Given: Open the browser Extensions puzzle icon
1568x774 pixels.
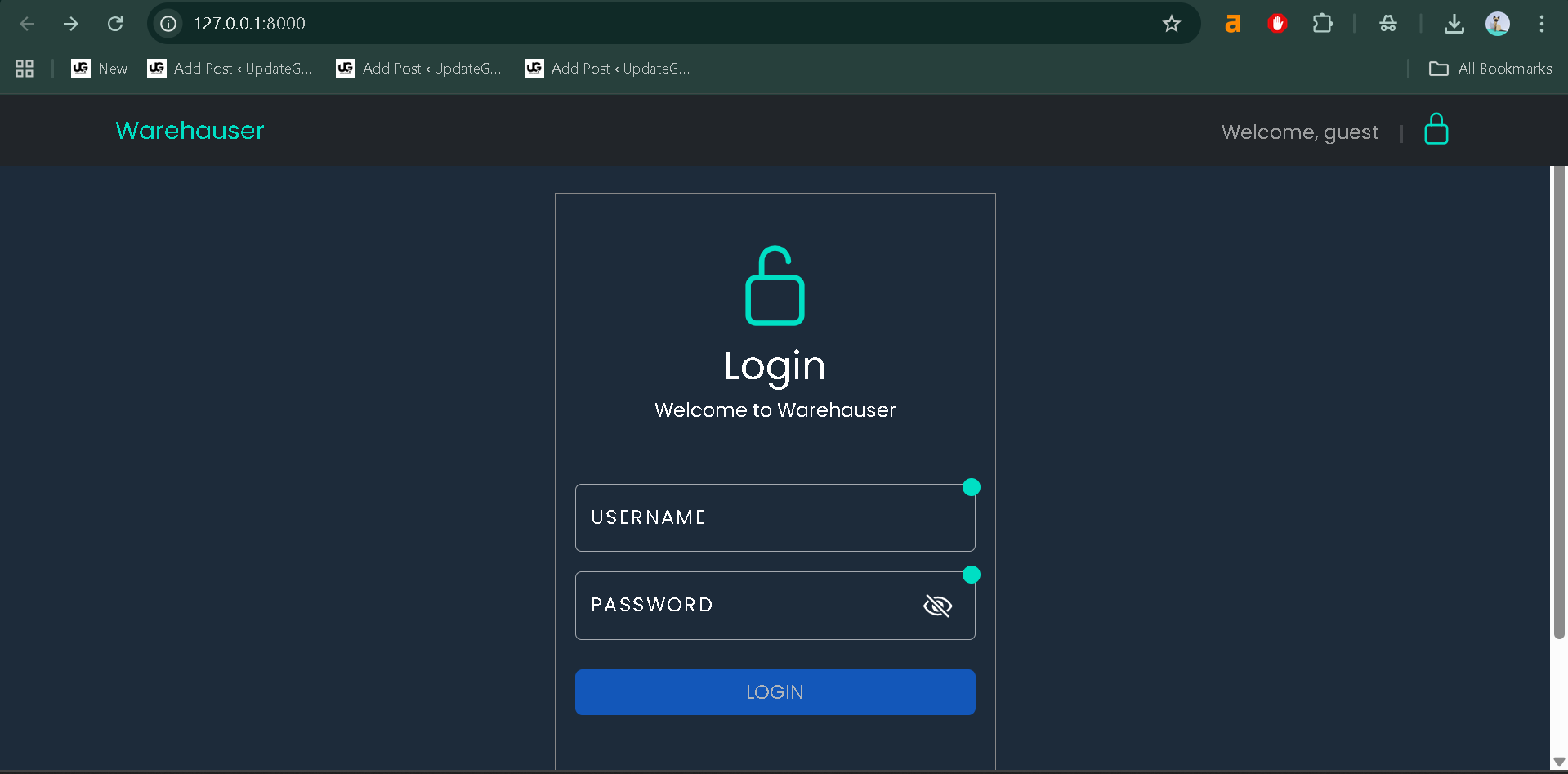Looking at the screenshot, I should pyautogui.click(x=1322, y=24).
